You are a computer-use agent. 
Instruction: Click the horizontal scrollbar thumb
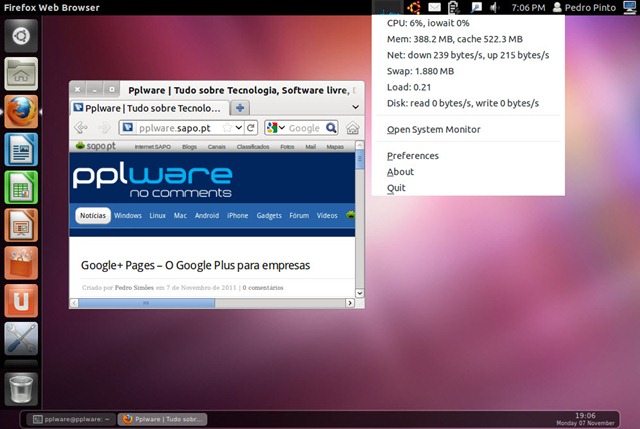[x=147, y=303]
